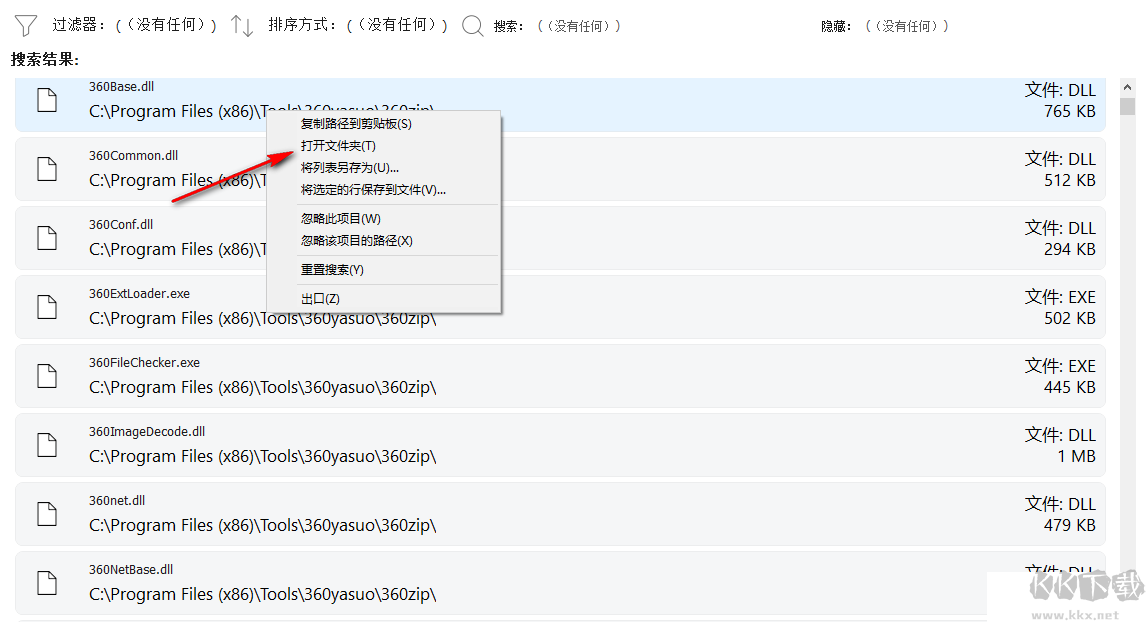Click the file icon beside 360Base.dll
The width and height of the screenshot is (1146, 622).
[x=46, y=99]
